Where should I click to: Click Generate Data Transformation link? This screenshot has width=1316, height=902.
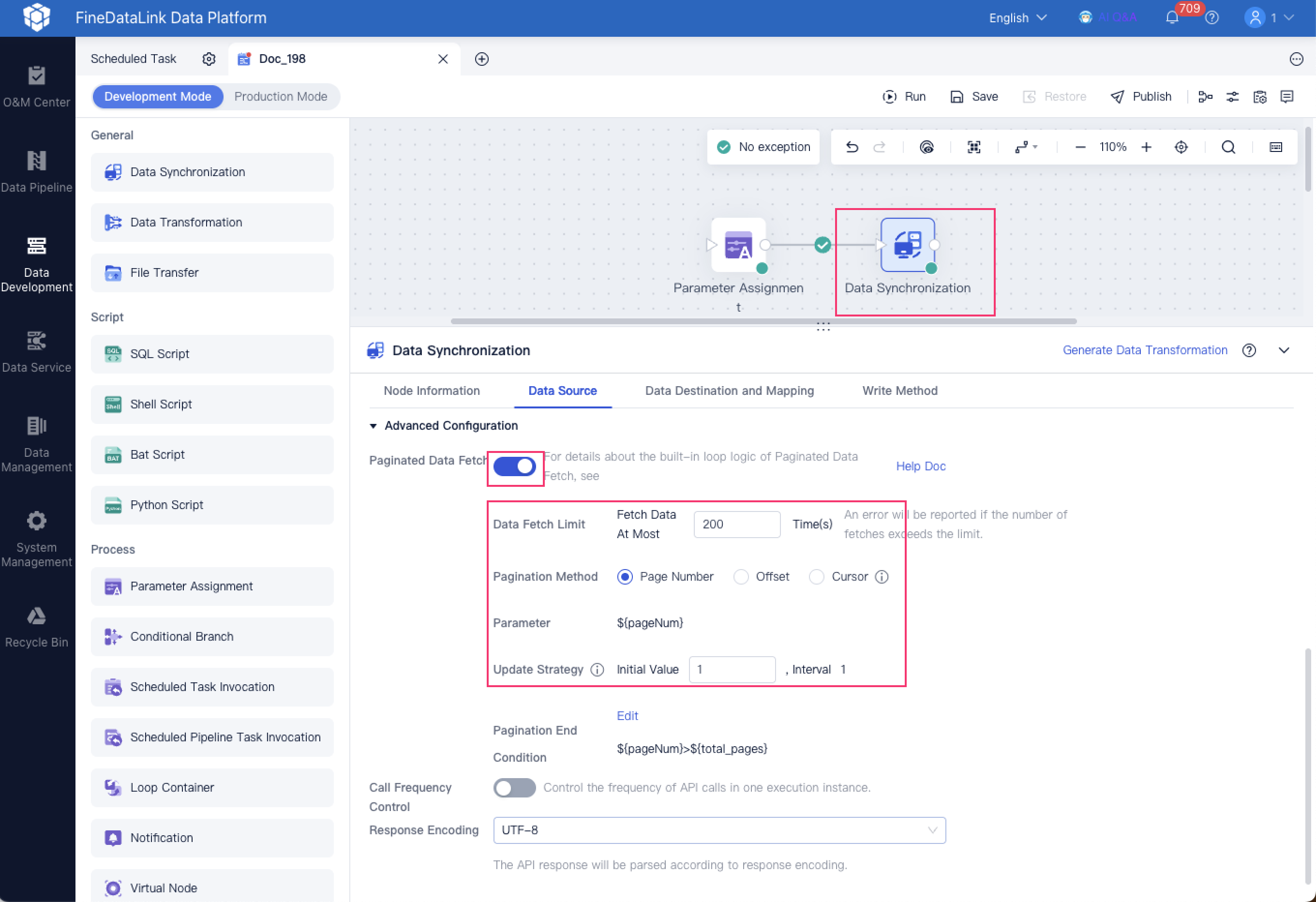pos(1145,350)
